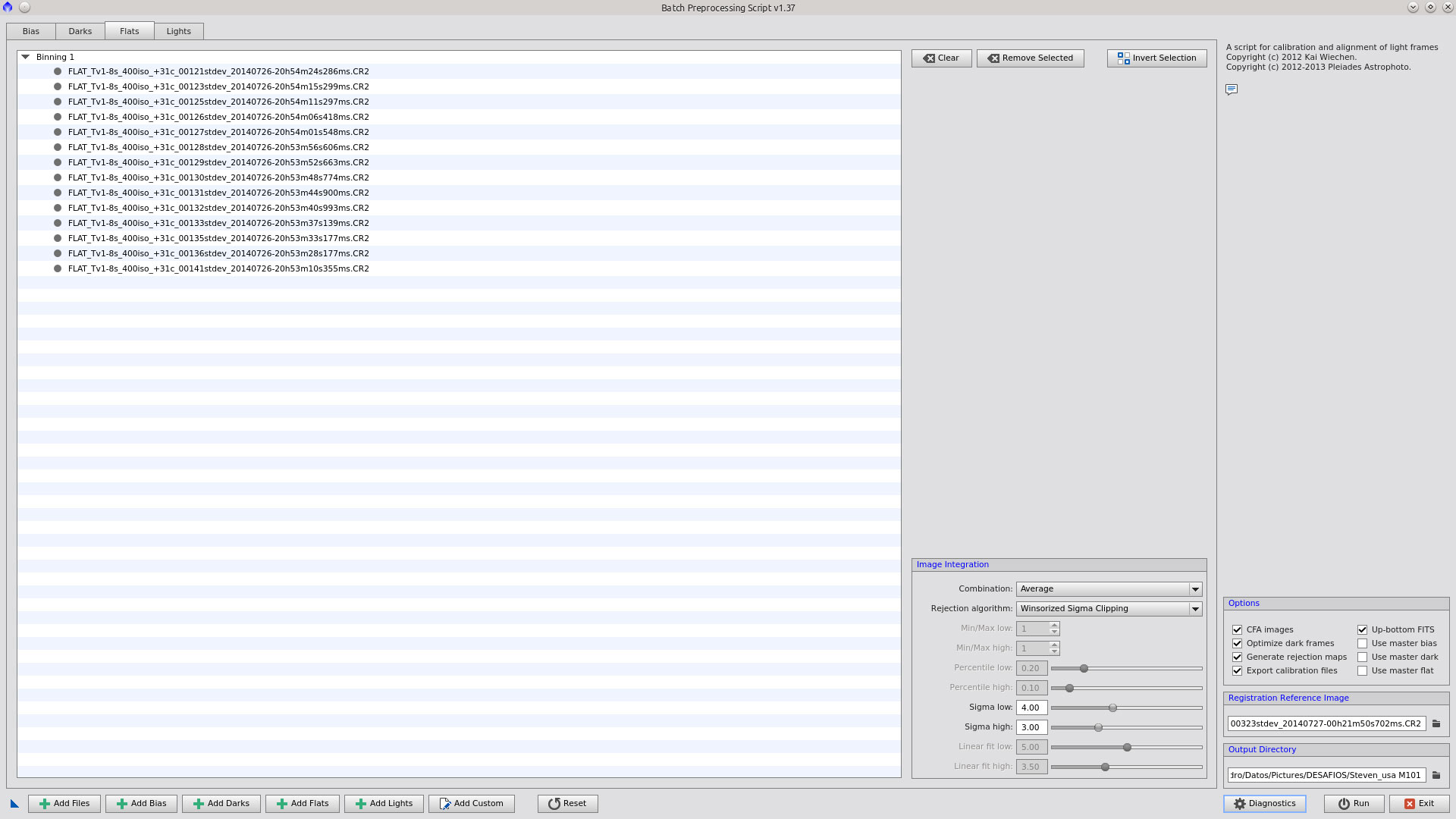This screenshot has width=1456, height=819.
Task: Click the folder icon beside Output Directory field
Action: tap(1436, 775)
